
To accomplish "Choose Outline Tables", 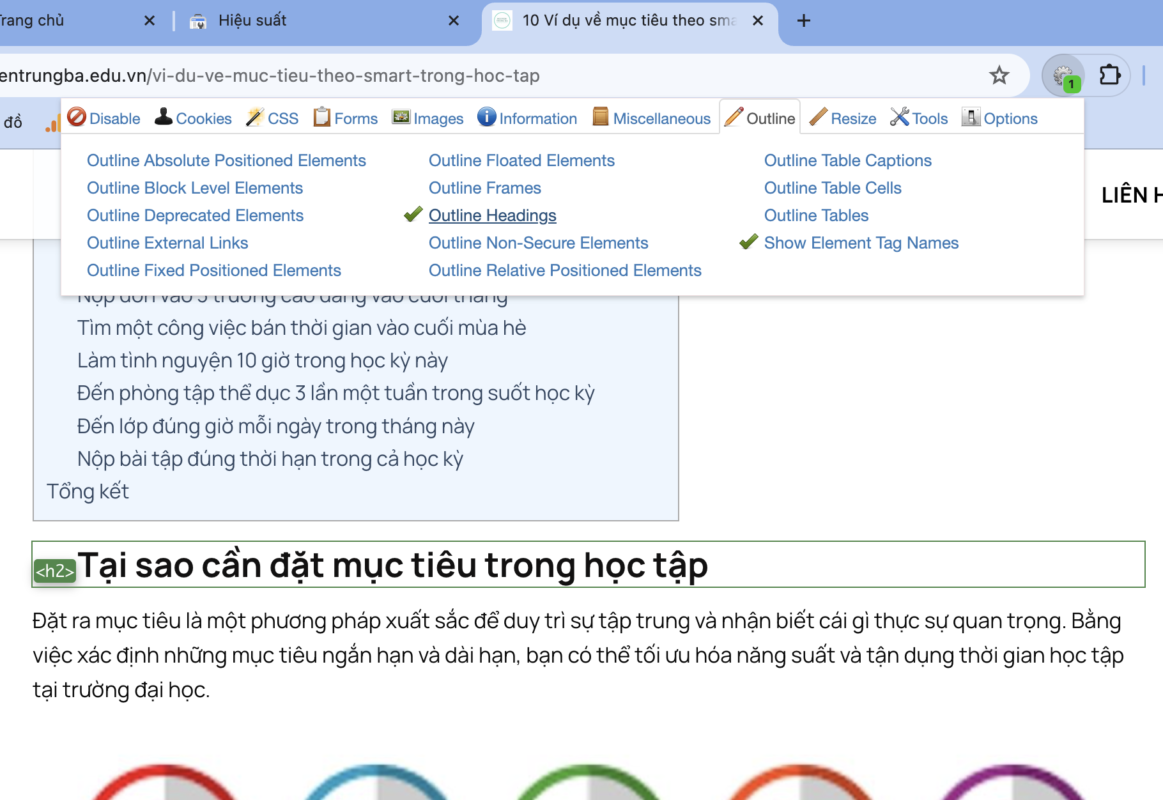I will pos(816,215).
